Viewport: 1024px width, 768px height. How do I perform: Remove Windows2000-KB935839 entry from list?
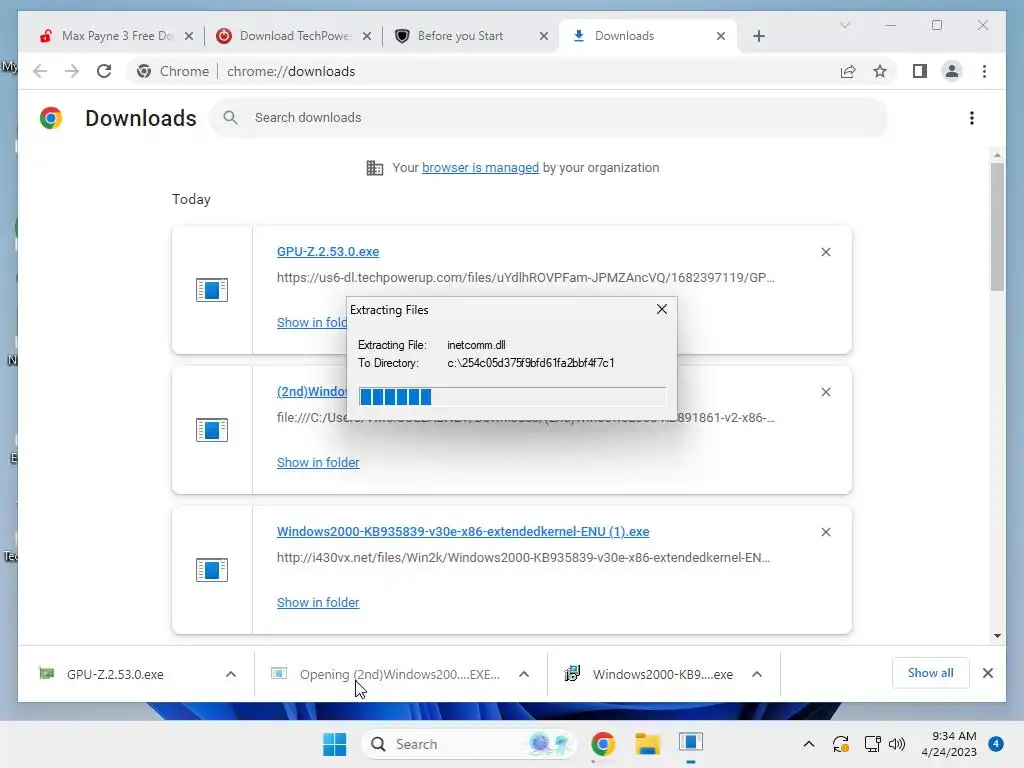(x=825, y=532)
